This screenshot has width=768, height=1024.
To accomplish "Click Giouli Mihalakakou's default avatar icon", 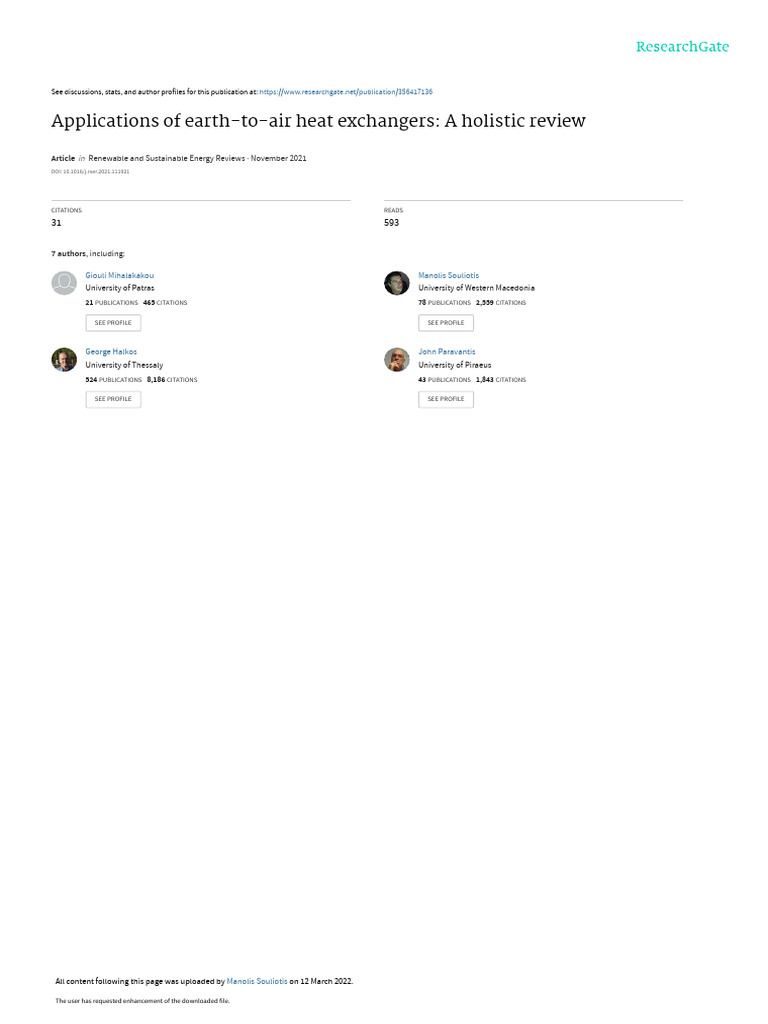I will click(x=64, y=283).
